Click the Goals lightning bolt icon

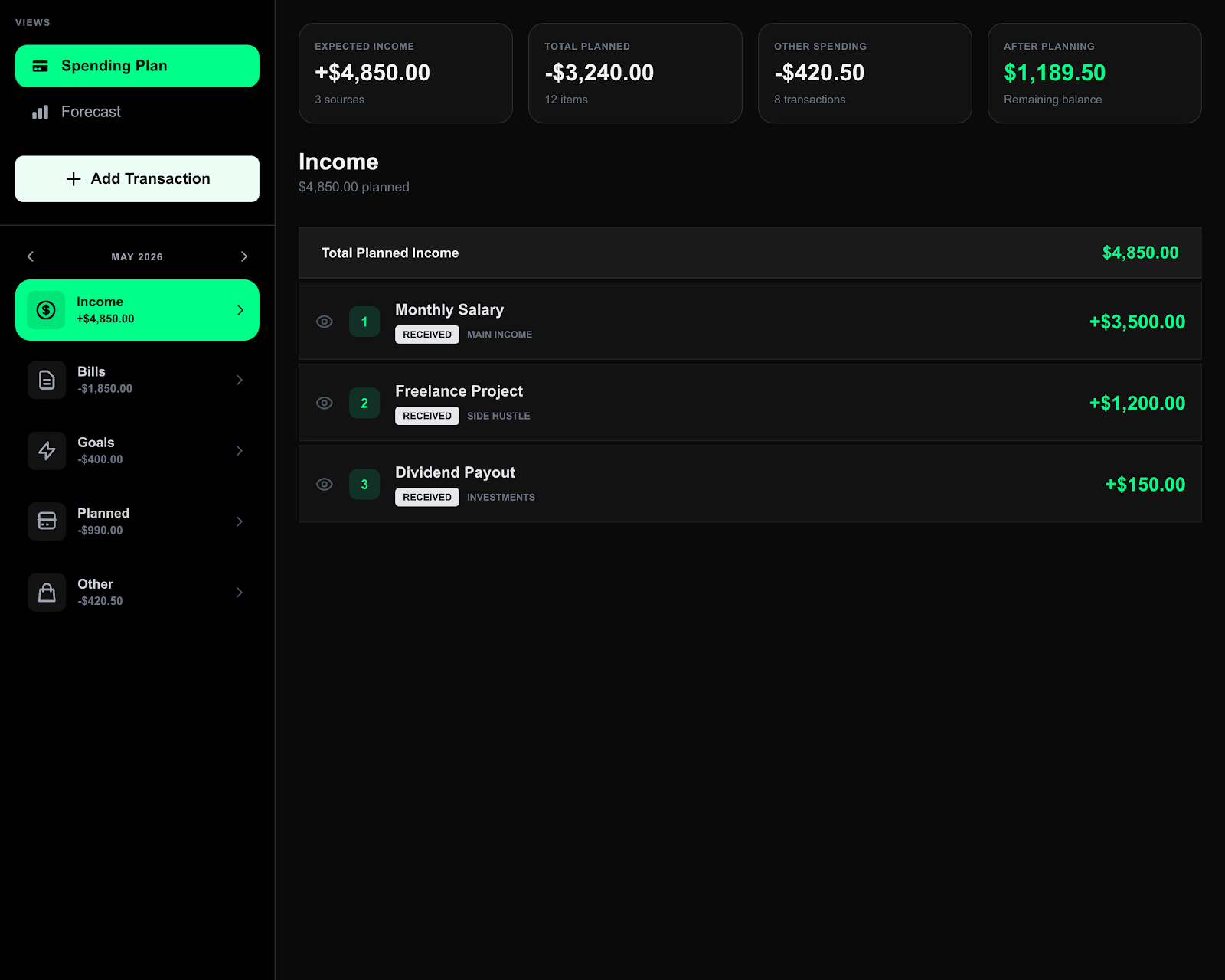point(47,451)
